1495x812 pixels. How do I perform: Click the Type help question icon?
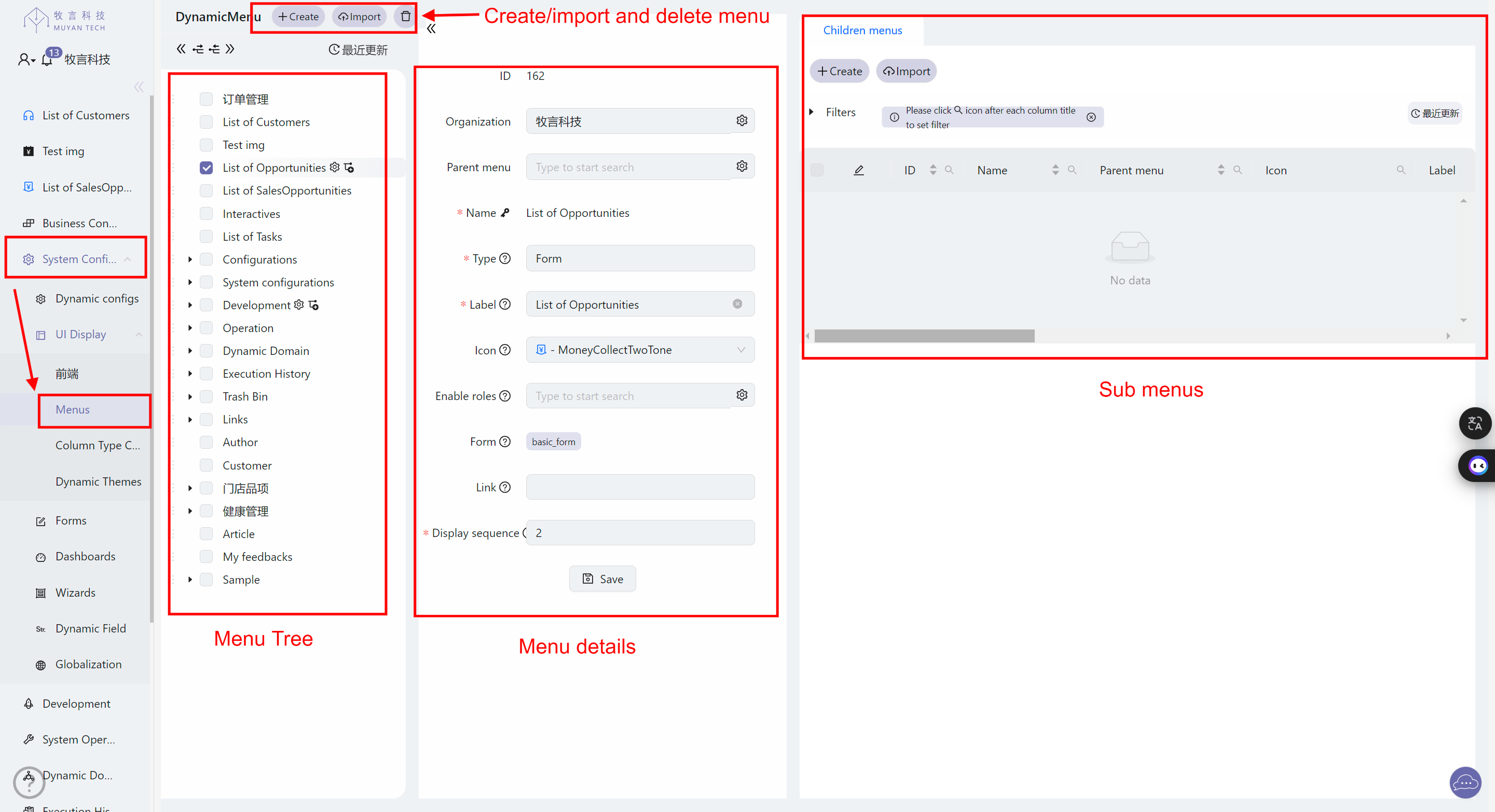[x=505, y=258]
